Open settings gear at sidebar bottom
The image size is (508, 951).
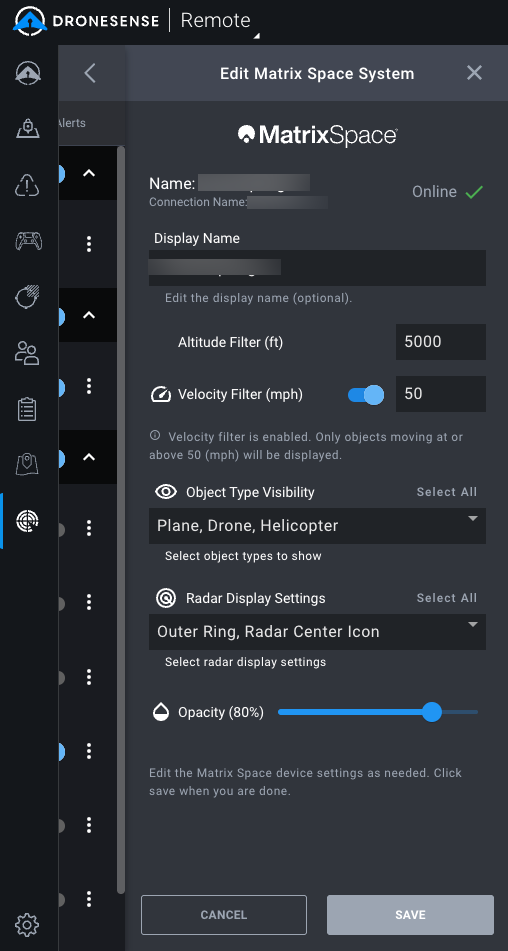28,925
